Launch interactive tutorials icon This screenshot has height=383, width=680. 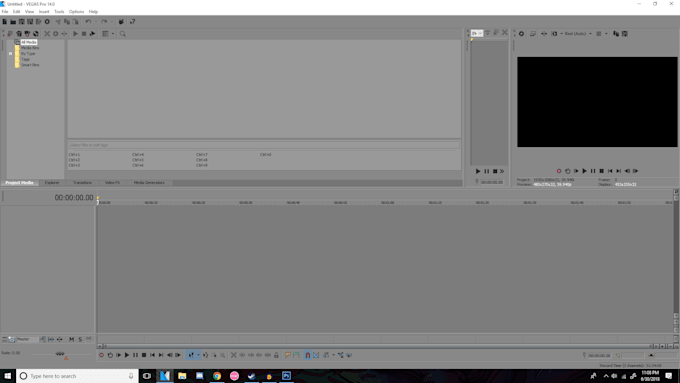point(121,22)
